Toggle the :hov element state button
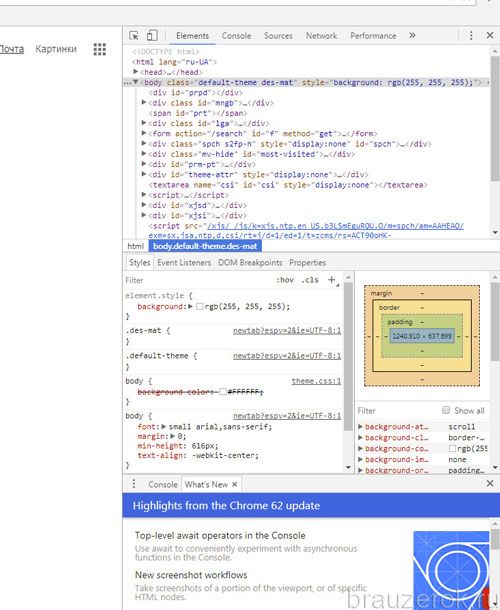 [285, 280]
